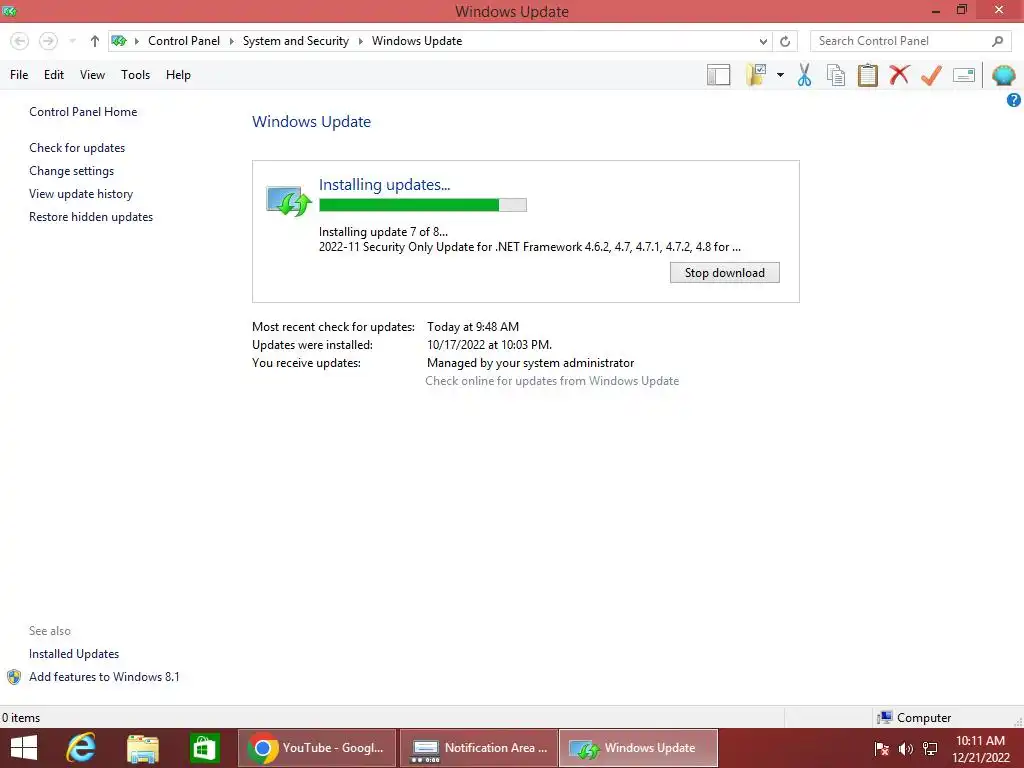This screenshot has height=768, width=1024.
Task: Open the Help menu
Action: [178, 75]
